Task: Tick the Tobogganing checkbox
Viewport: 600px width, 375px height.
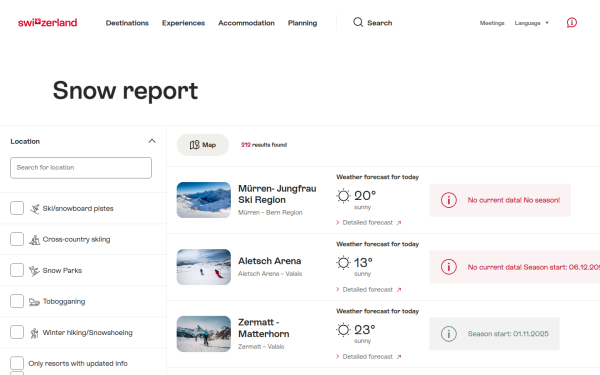Action: (x=17, y=301)
